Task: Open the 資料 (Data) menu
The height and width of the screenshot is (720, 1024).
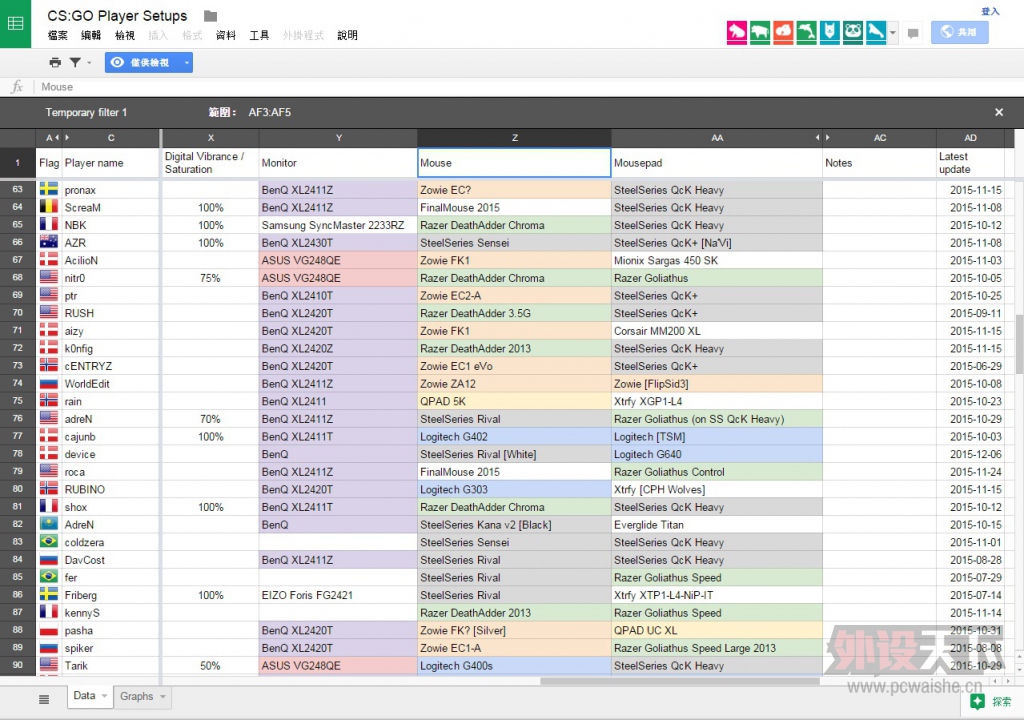Action: pyautogui.click(x=225, y=35)
